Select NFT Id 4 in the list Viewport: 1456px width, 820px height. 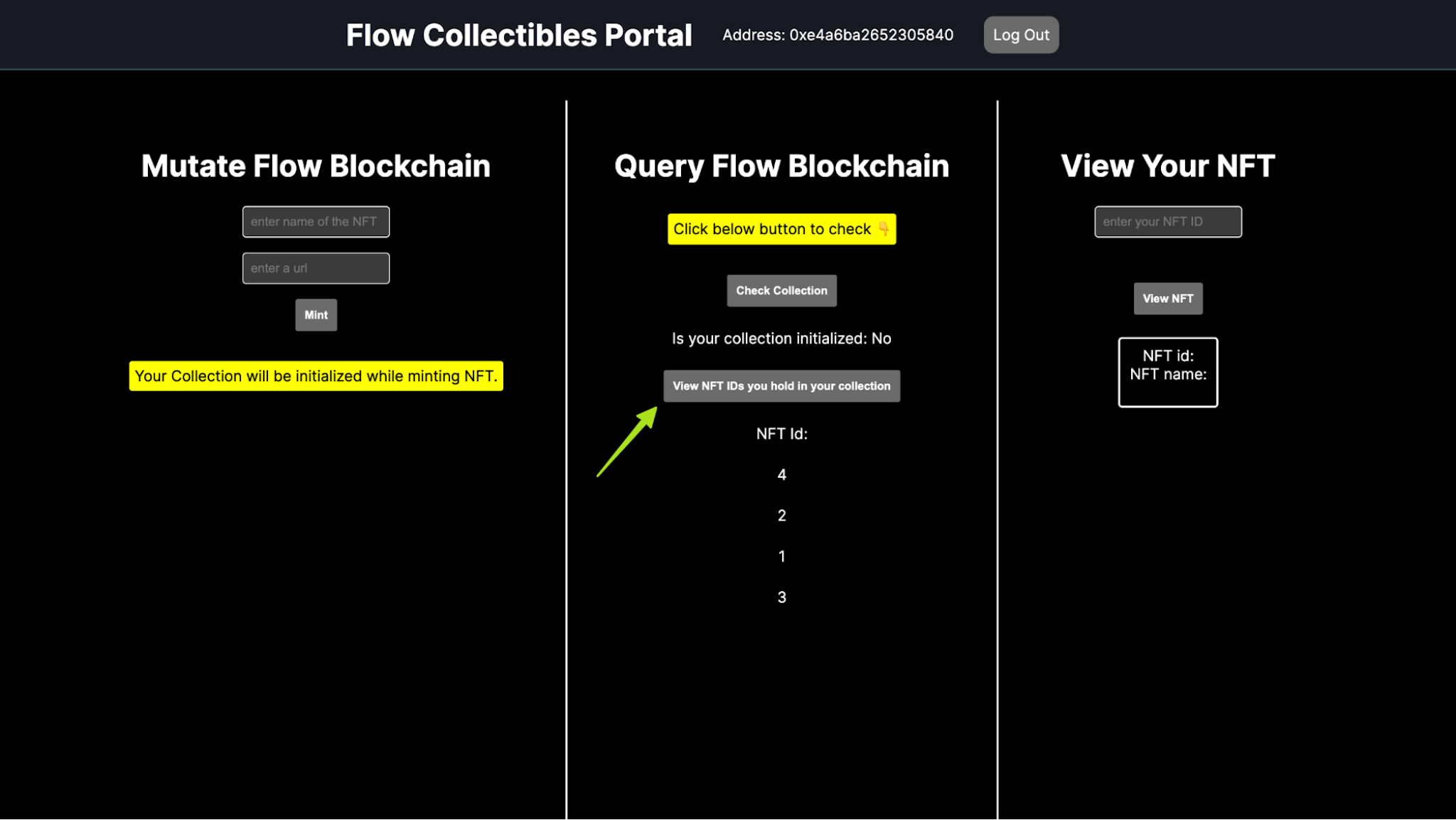(x=781, y=474)
